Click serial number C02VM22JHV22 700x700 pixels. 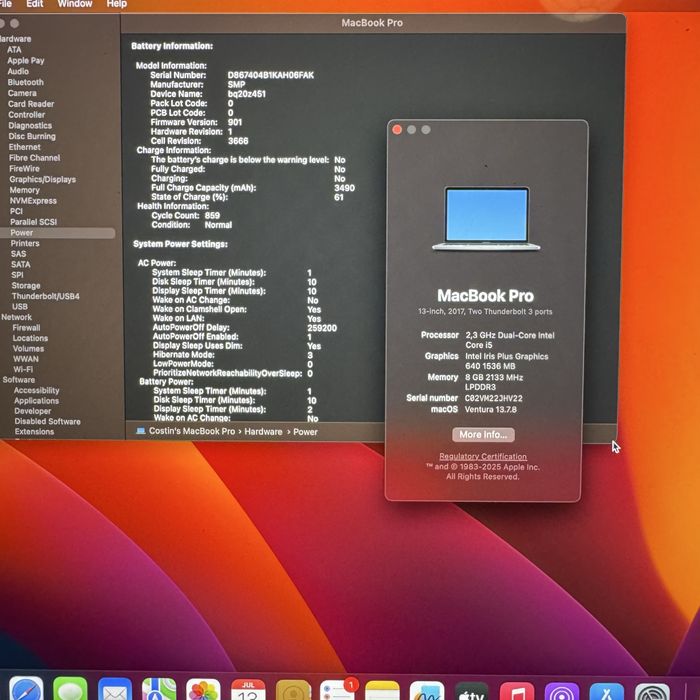(x=493, y=398)
